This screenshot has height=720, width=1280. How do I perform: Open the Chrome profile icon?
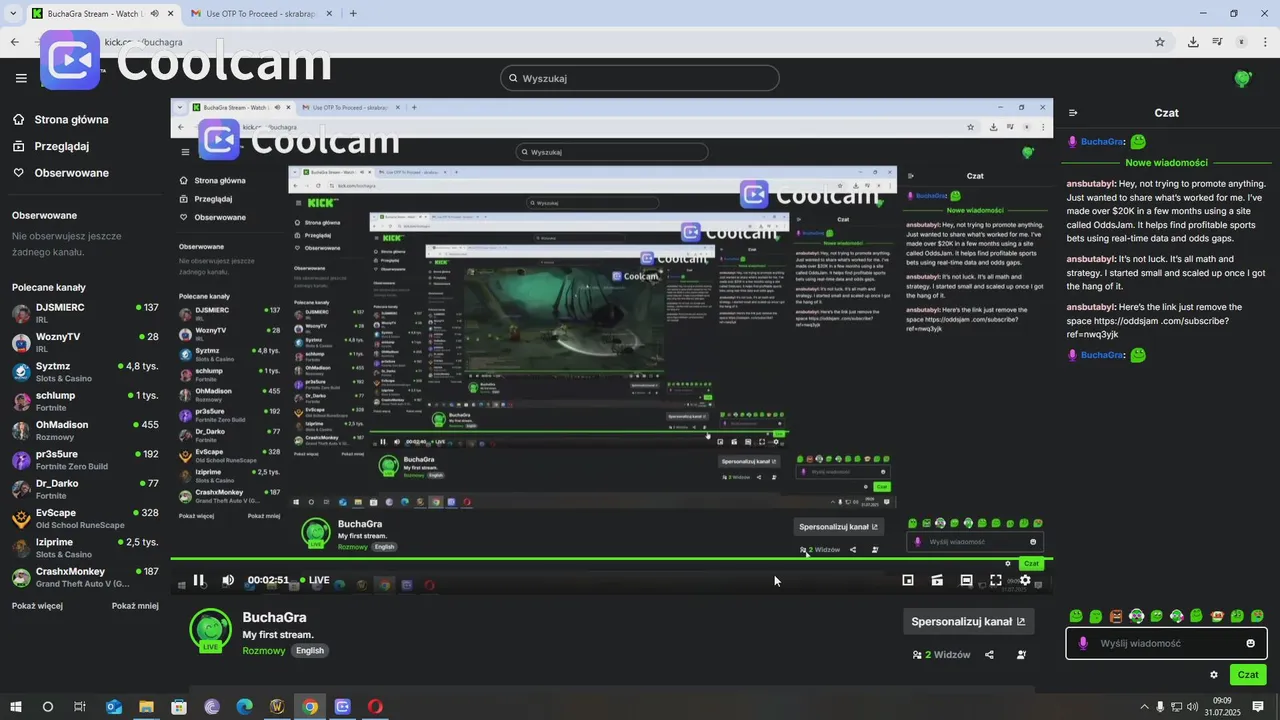(x=1242, y=42)
